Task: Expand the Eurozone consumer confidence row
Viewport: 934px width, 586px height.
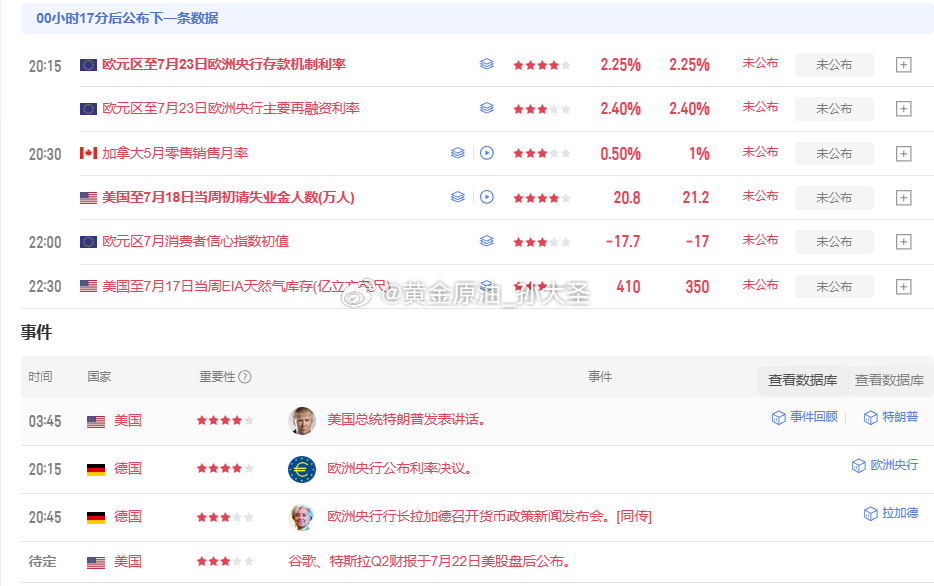Action: (x=904, y=242)
